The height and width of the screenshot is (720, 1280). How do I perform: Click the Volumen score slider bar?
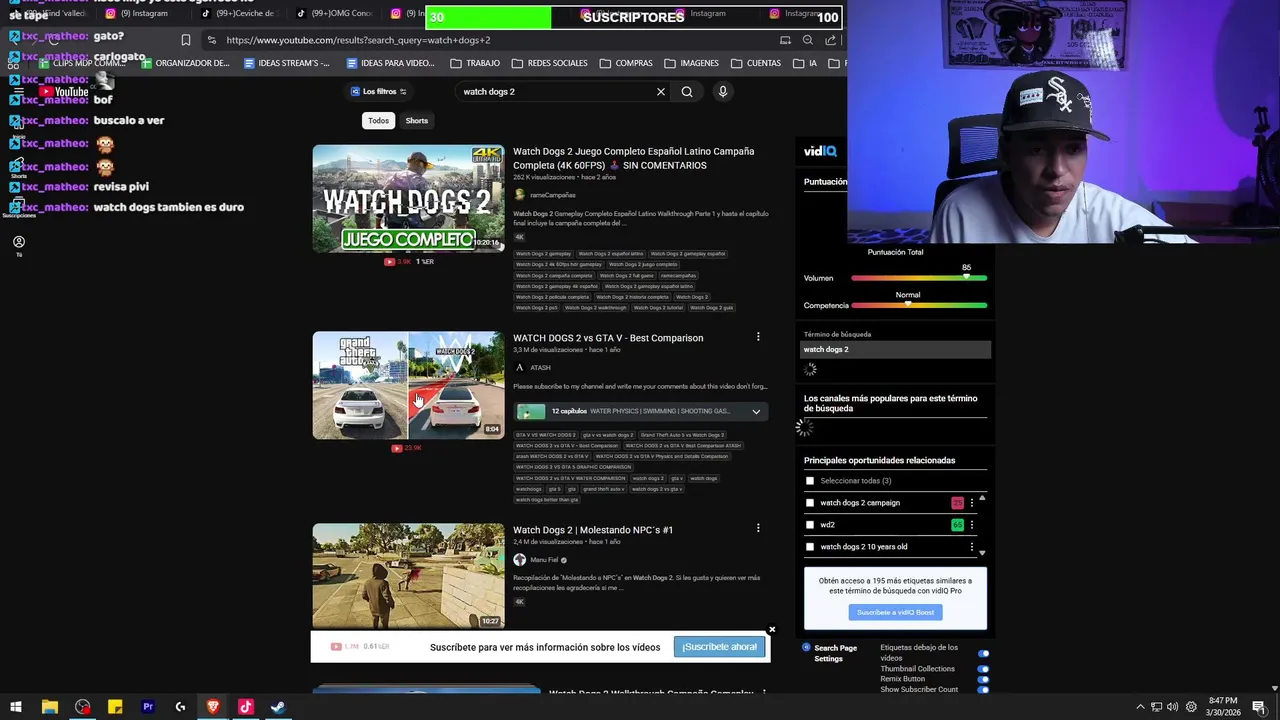pos(919,278)
